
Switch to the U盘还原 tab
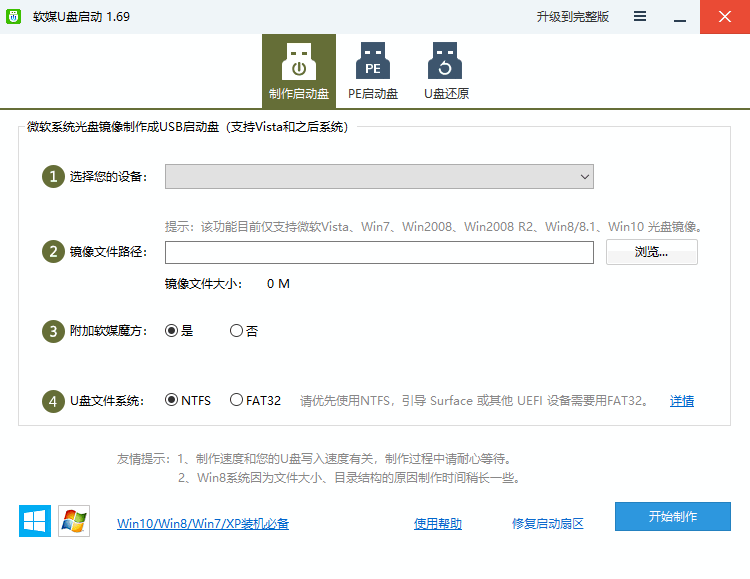[446, 71]
